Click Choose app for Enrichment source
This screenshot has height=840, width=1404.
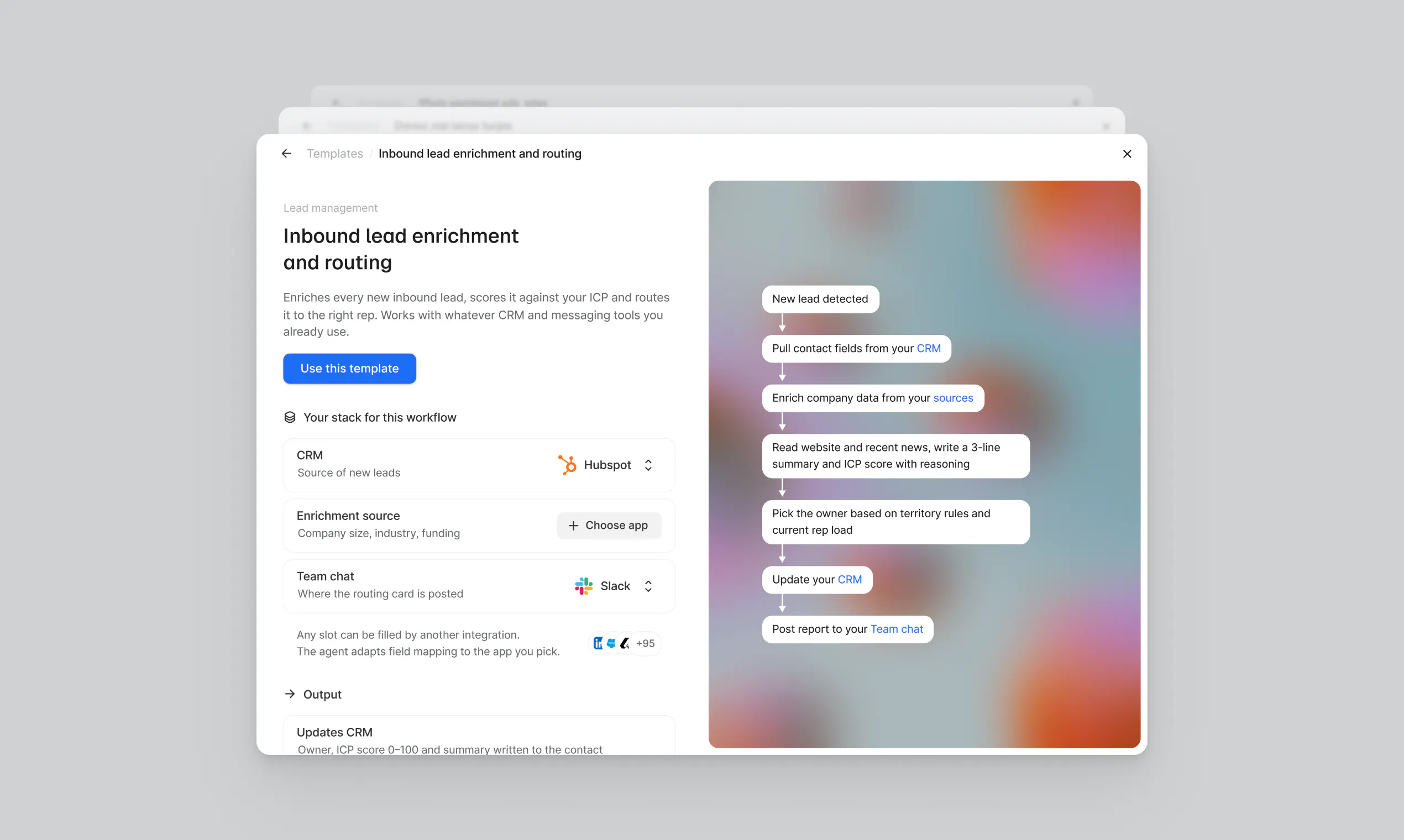coord(609,524)
